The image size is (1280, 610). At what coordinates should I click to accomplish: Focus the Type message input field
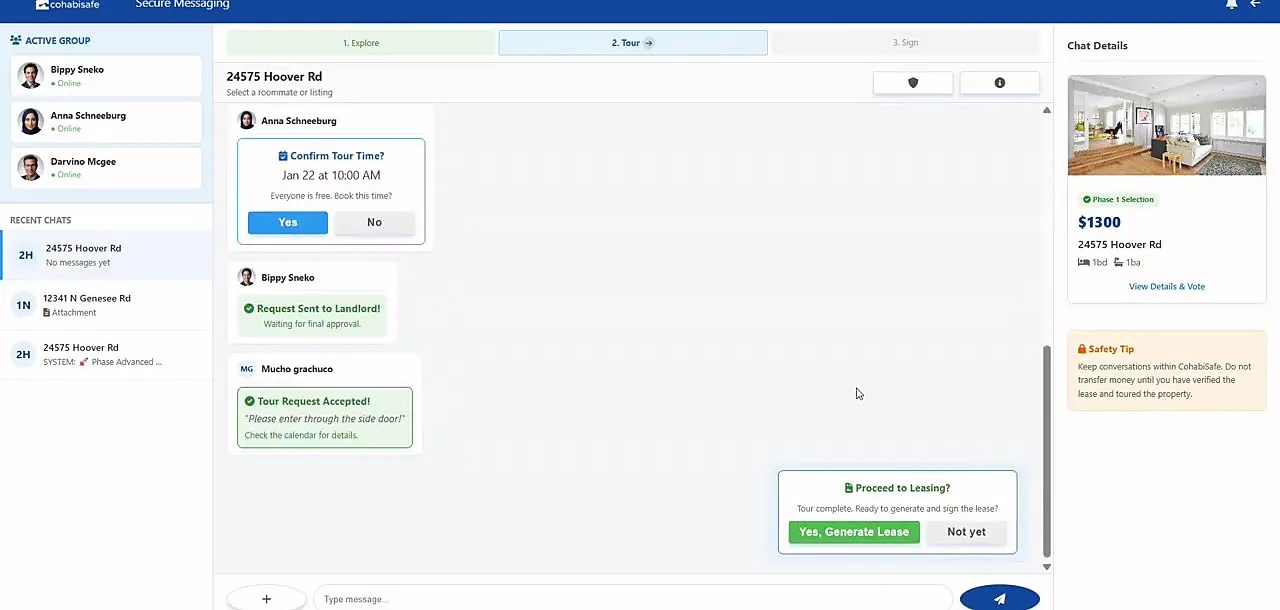pos(632,599)
